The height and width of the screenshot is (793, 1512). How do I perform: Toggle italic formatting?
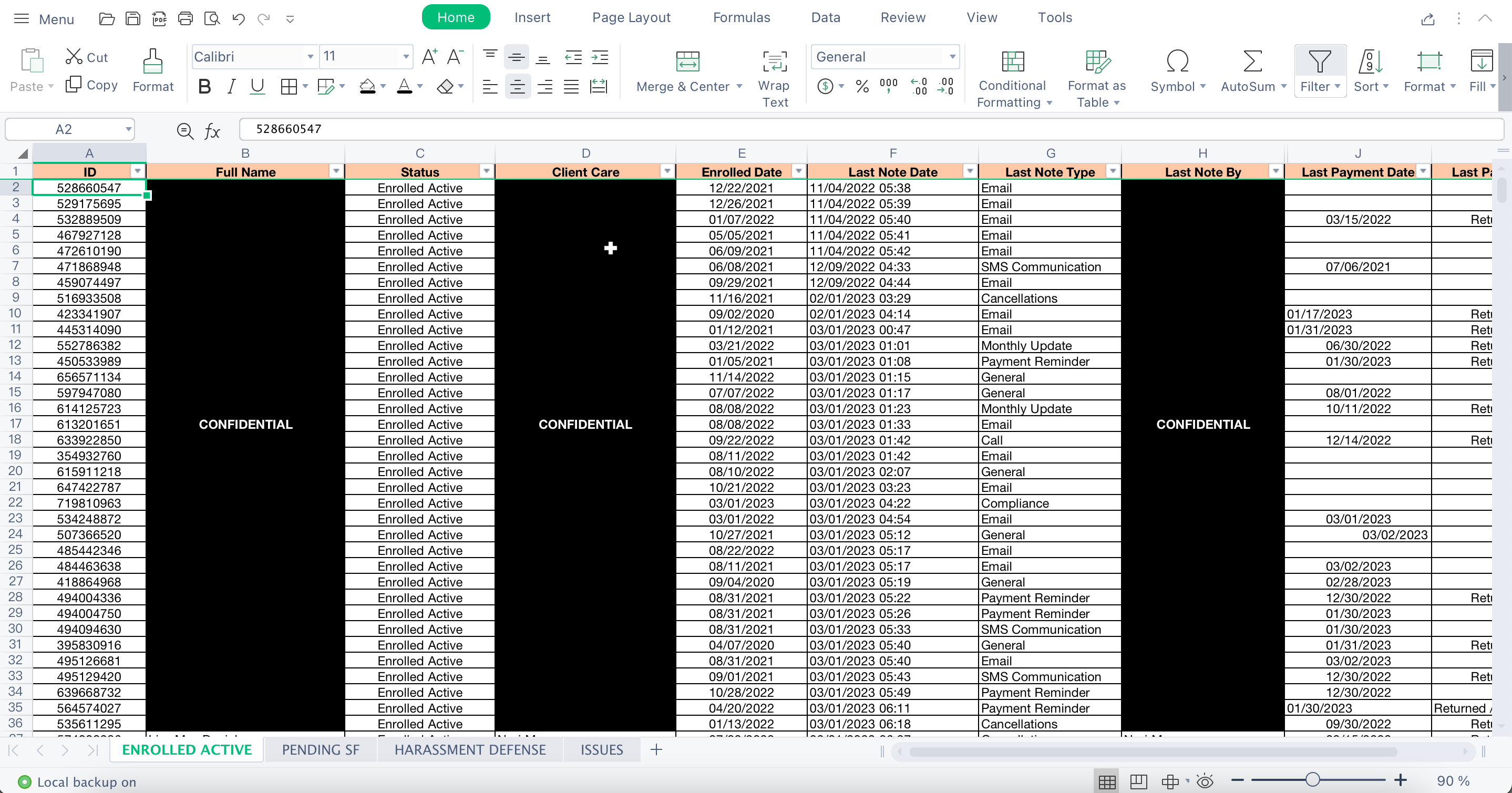(231, 87)
